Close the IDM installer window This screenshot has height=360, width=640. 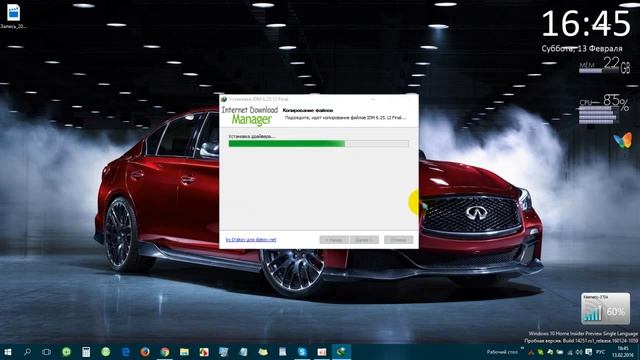pyautogui.click(x=409, y=99)
